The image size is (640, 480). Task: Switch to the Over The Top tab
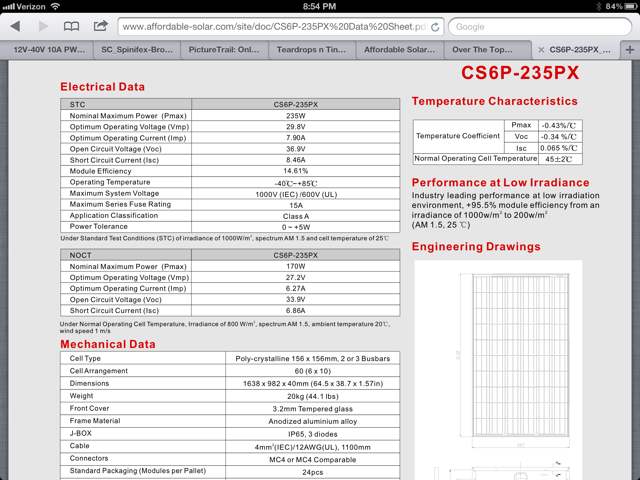point(482,50)
